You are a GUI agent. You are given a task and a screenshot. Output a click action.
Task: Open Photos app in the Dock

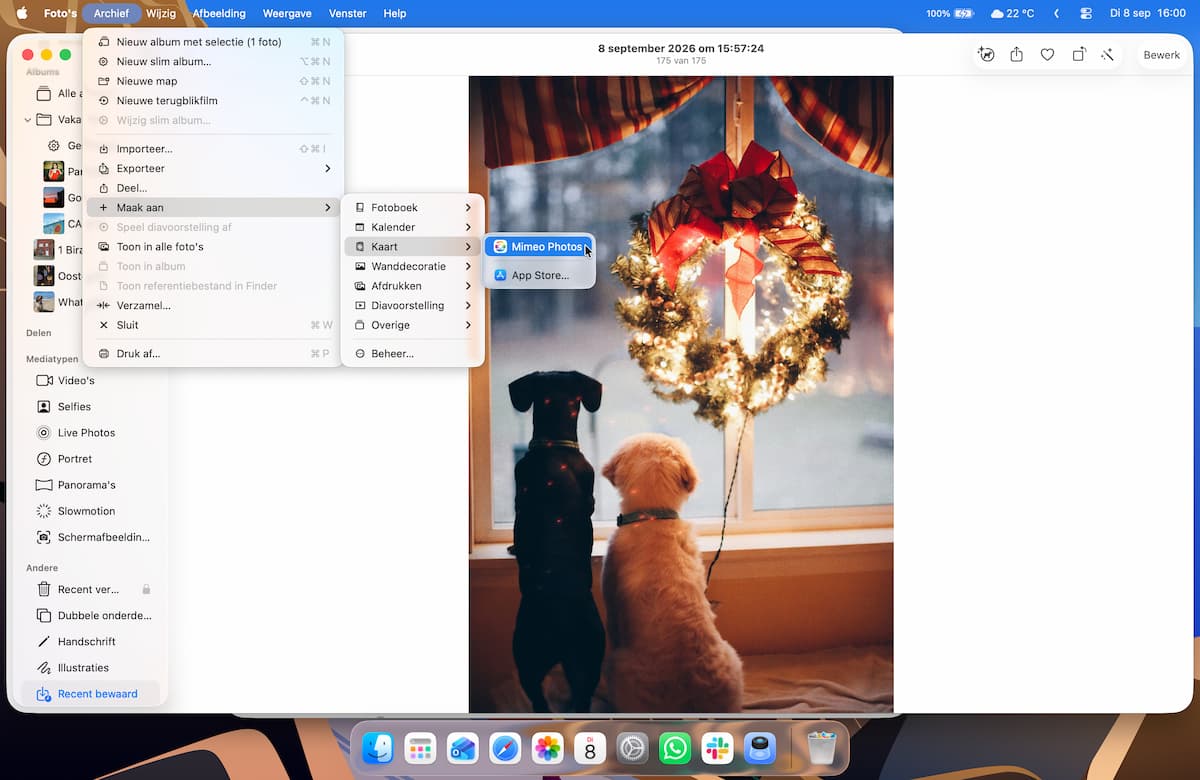click(x=547, y=747)
